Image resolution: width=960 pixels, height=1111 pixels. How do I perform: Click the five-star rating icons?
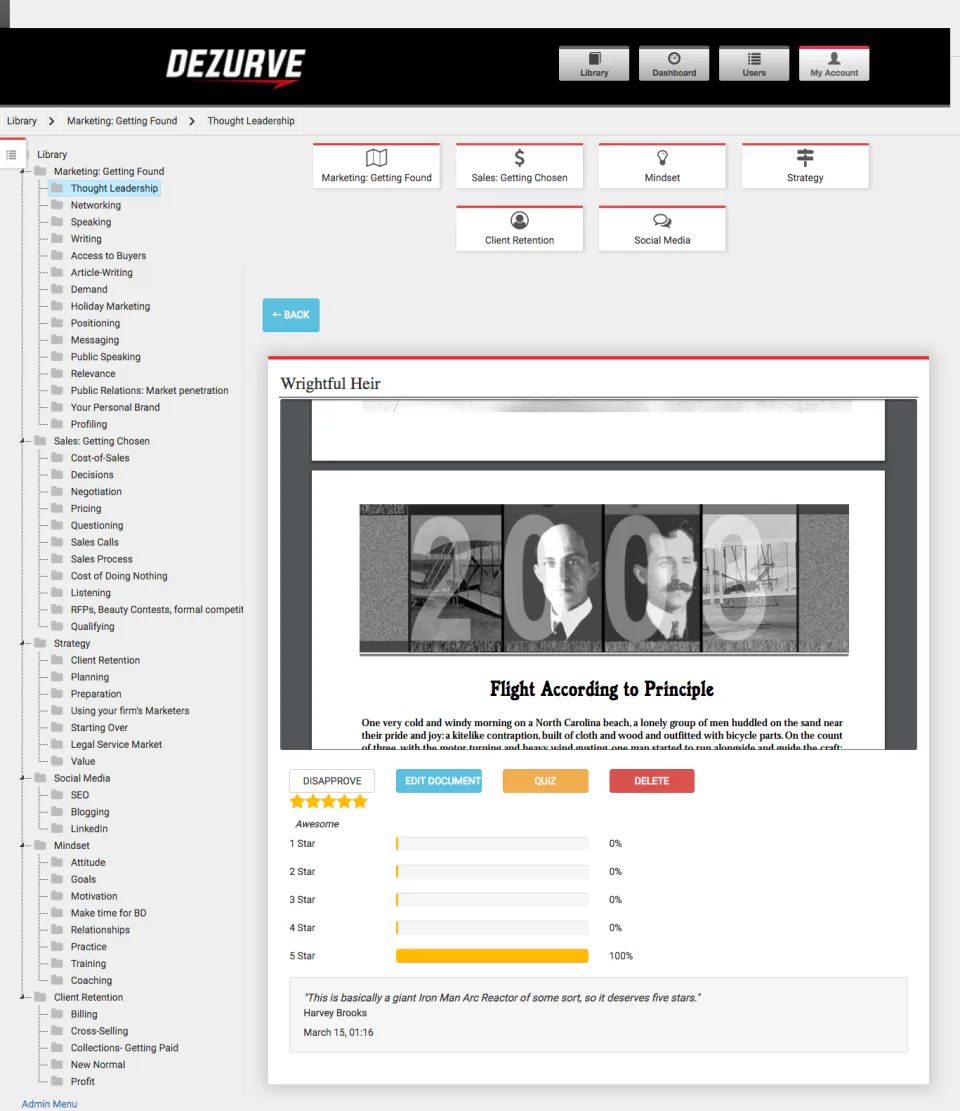(x=329, y=802)
